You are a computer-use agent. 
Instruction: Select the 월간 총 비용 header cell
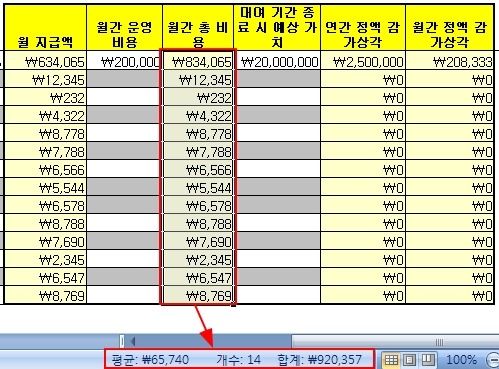pyautogui.click(x=198, y=28)
